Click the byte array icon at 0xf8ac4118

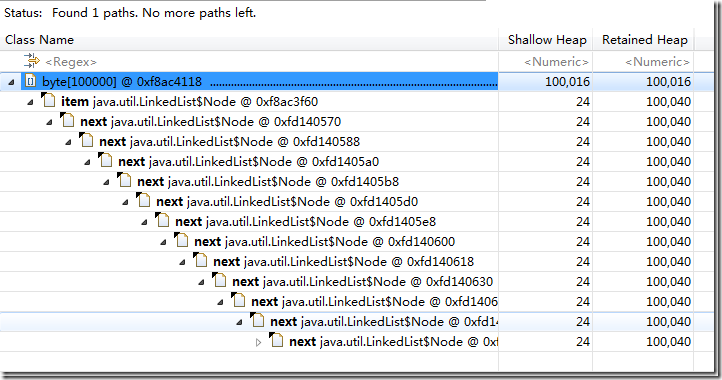pyautogui.click(x=30, y=82)
